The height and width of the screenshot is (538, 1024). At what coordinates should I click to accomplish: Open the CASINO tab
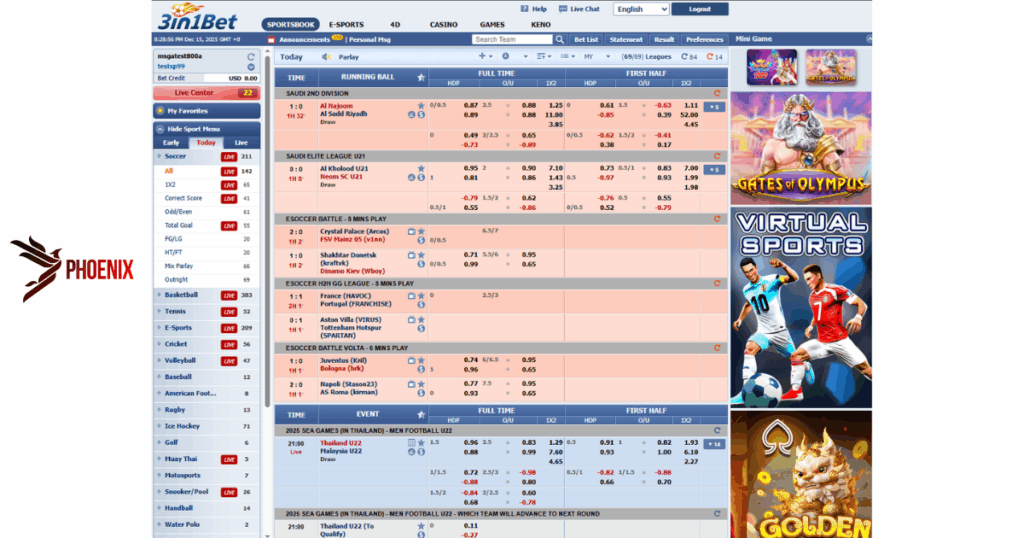[x=443, y=25]
